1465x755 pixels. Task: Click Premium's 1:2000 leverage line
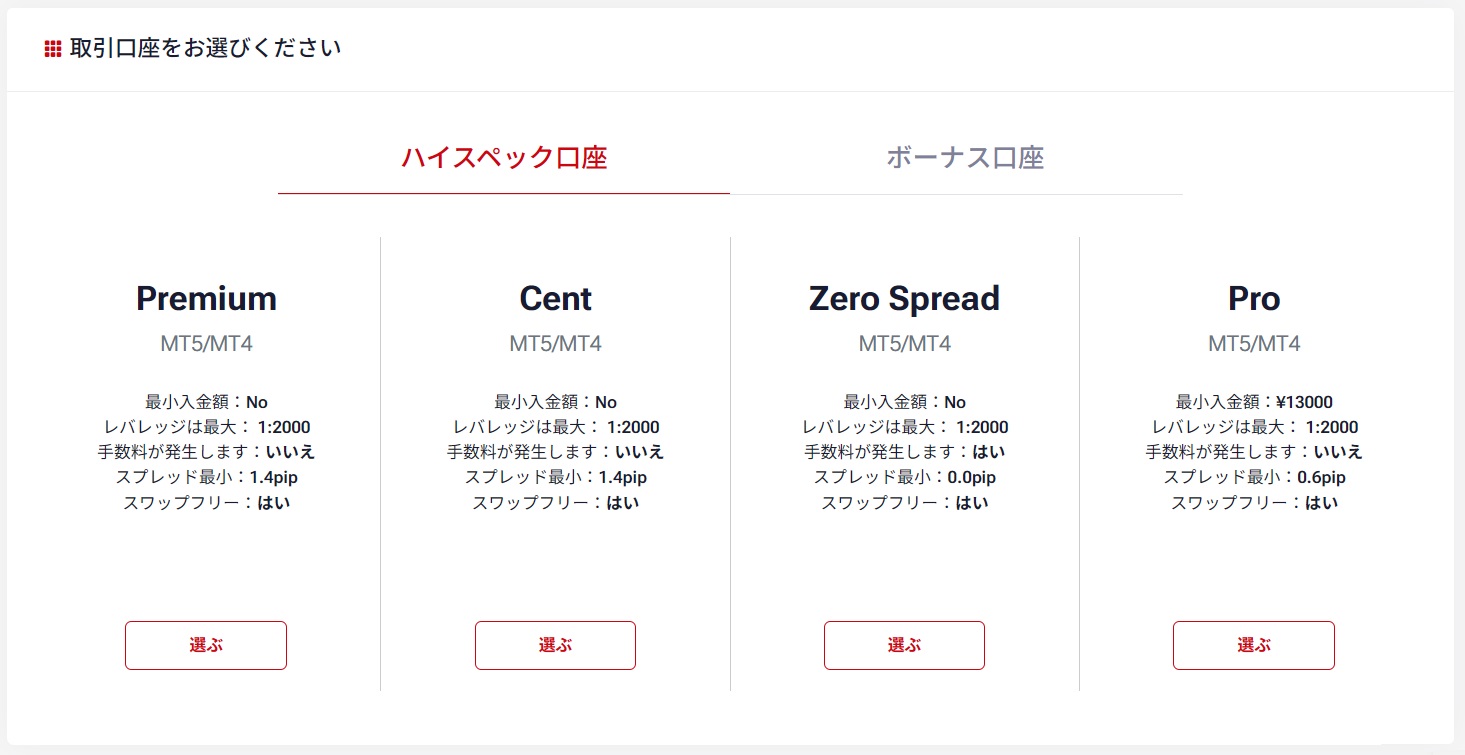206,427
